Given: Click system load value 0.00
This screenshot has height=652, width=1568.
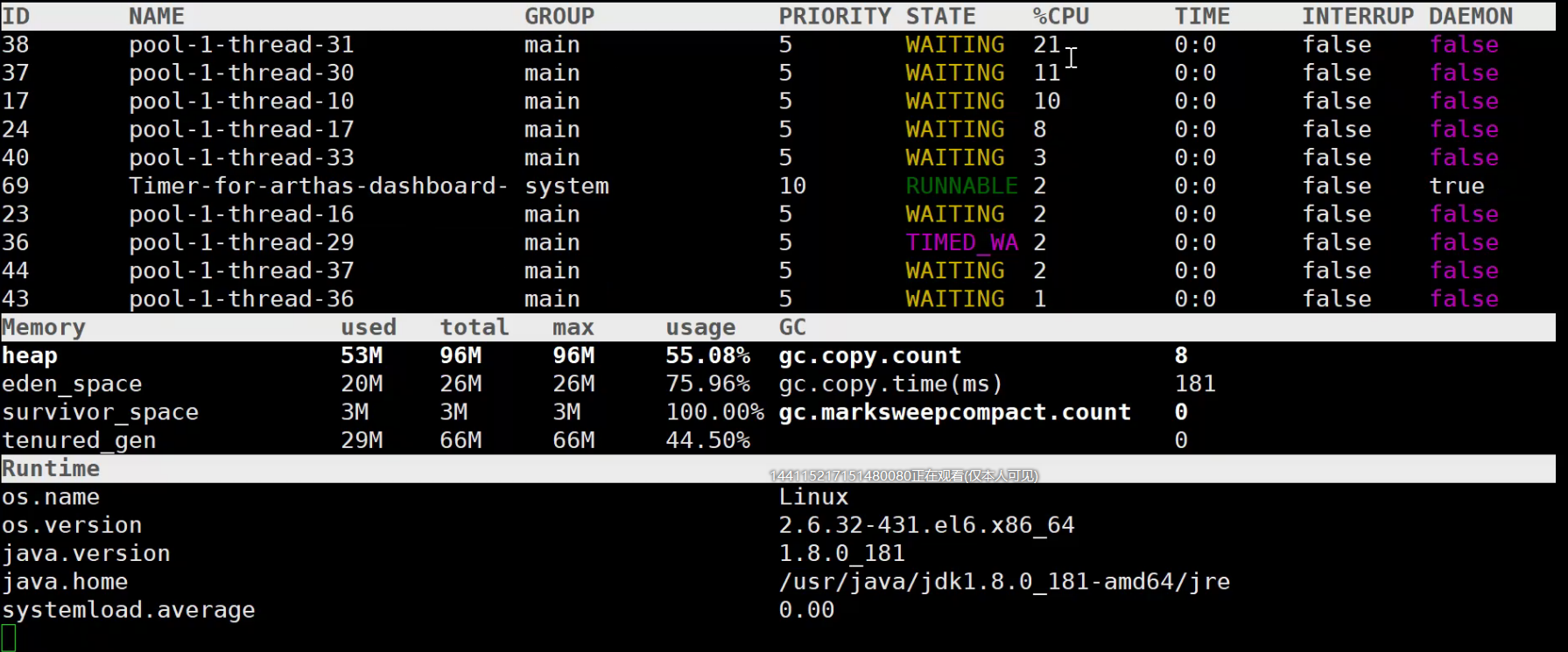Looking at the screenshot, I should click(807, 610).
